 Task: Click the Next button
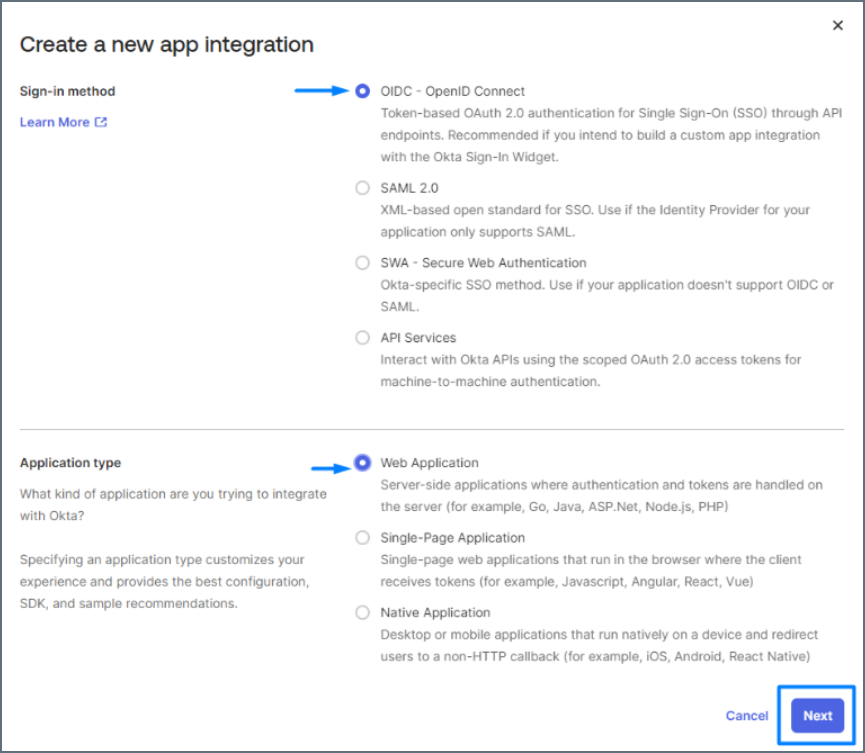tap(817, 715)
